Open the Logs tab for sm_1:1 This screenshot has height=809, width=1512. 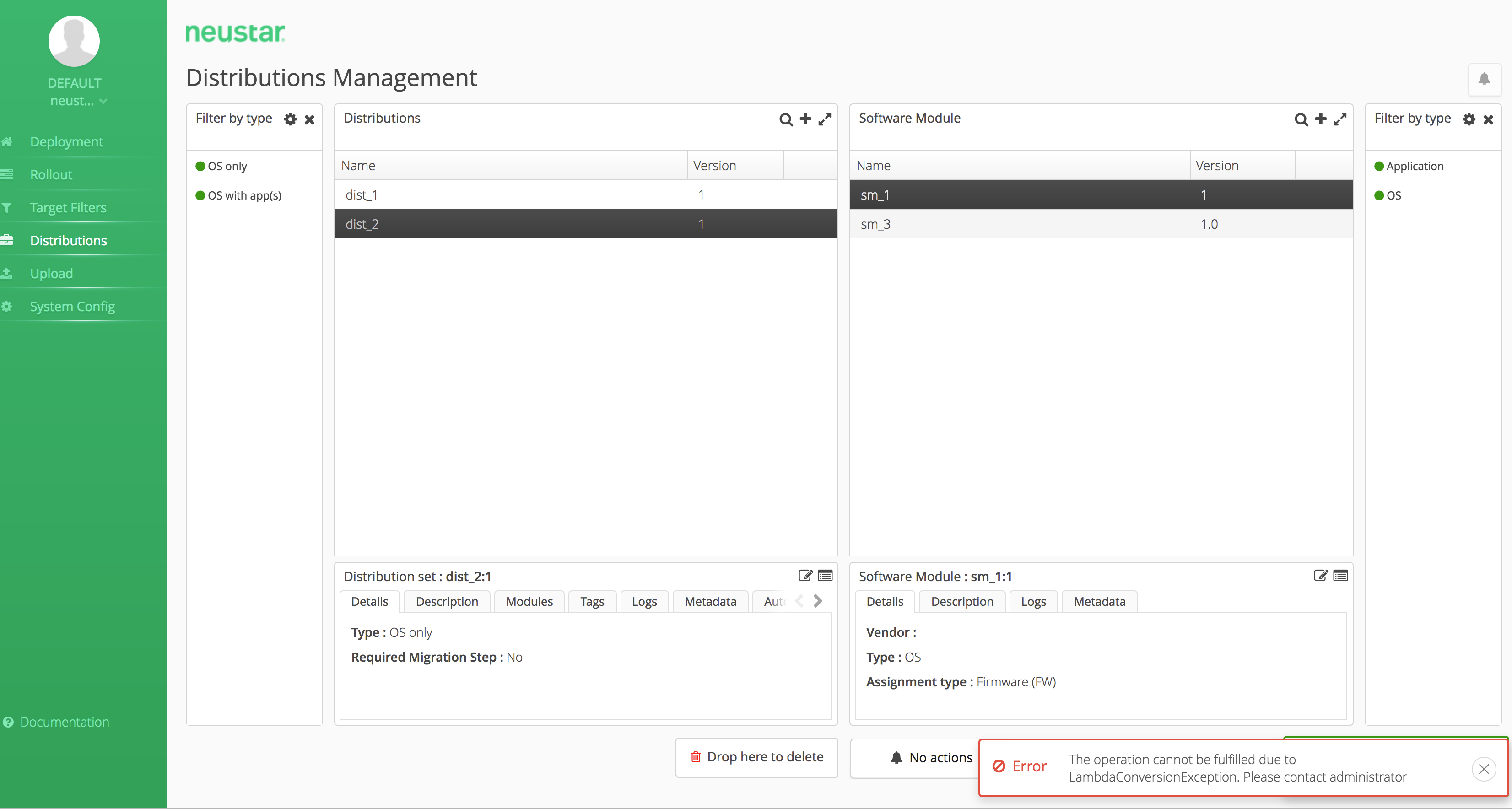tap(1032, 601)
